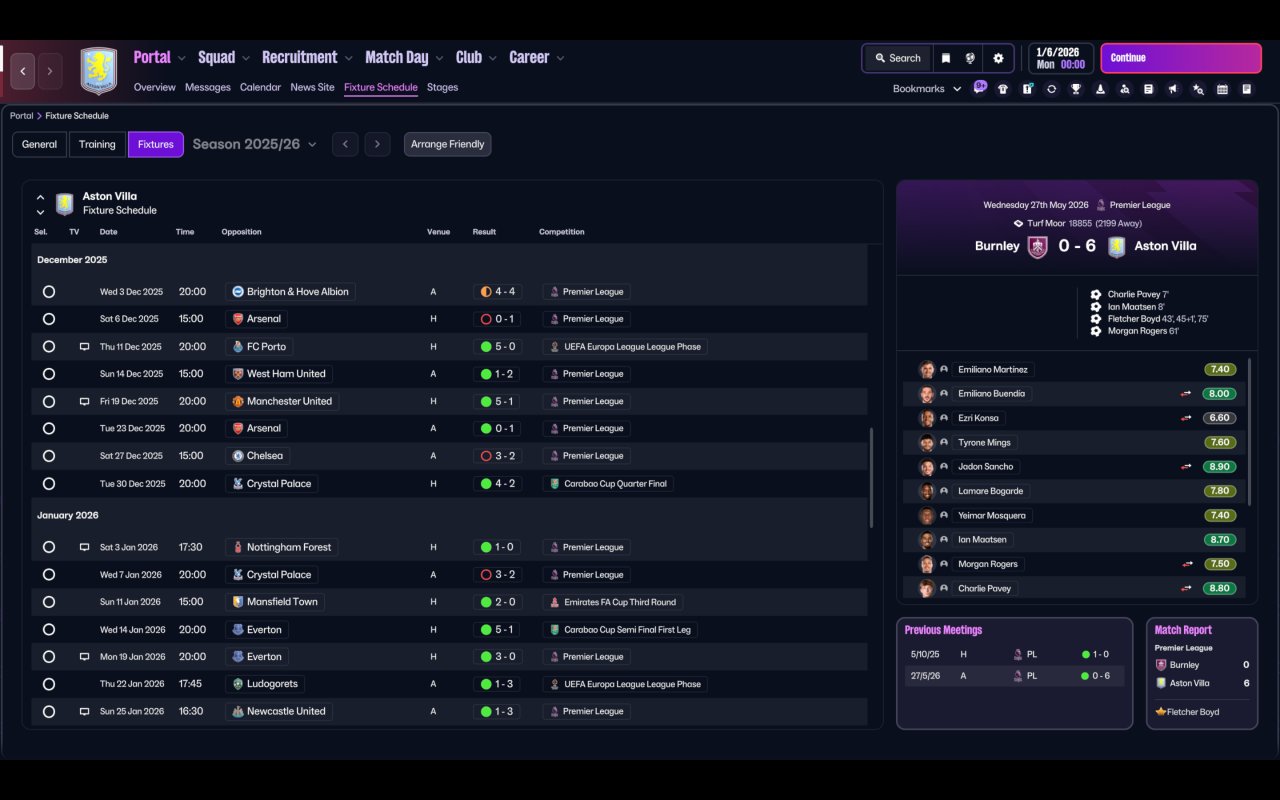
Task: Open the trophy bookmark shortcut
Action: (1076, 89)
